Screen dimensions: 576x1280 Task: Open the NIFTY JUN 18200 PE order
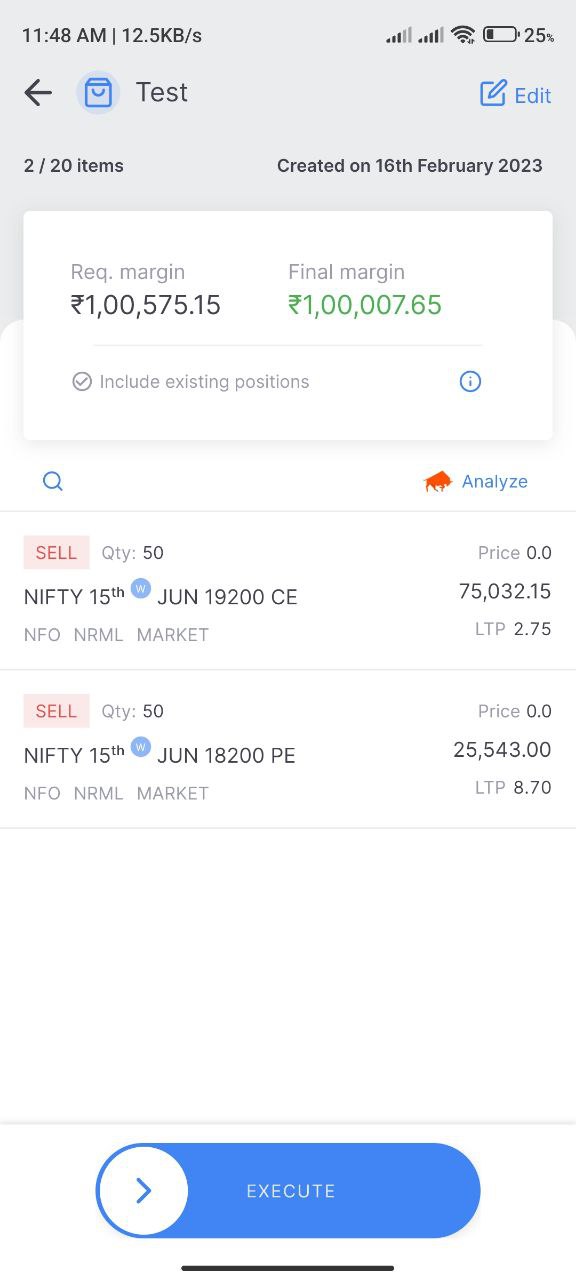[288, 749]
